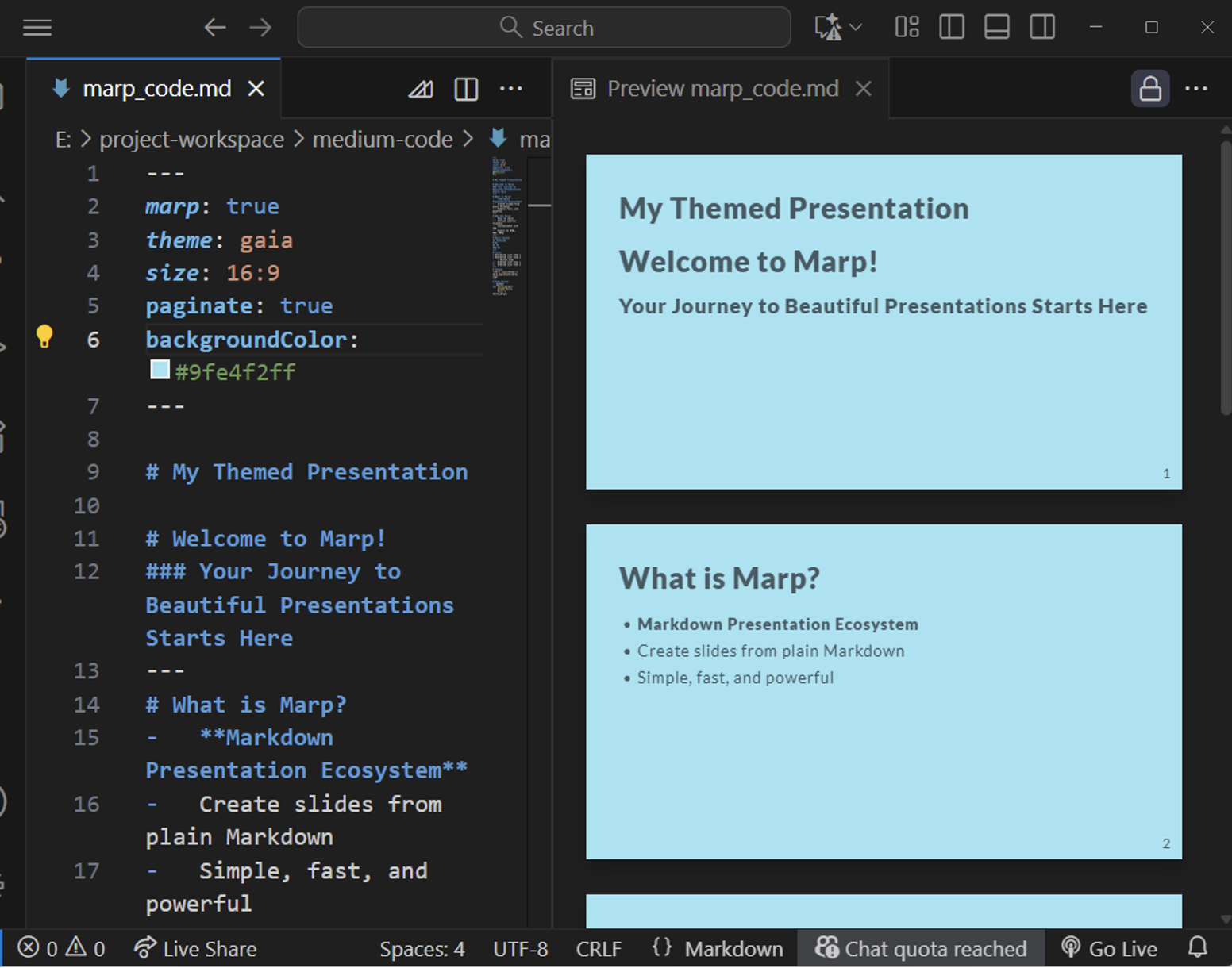Click the #9fe4f2ff color swatch

[x=160, y=370]
